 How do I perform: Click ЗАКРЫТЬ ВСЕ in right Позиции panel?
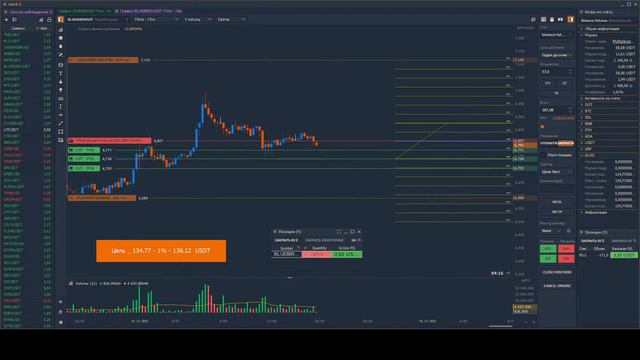(592, 241)
